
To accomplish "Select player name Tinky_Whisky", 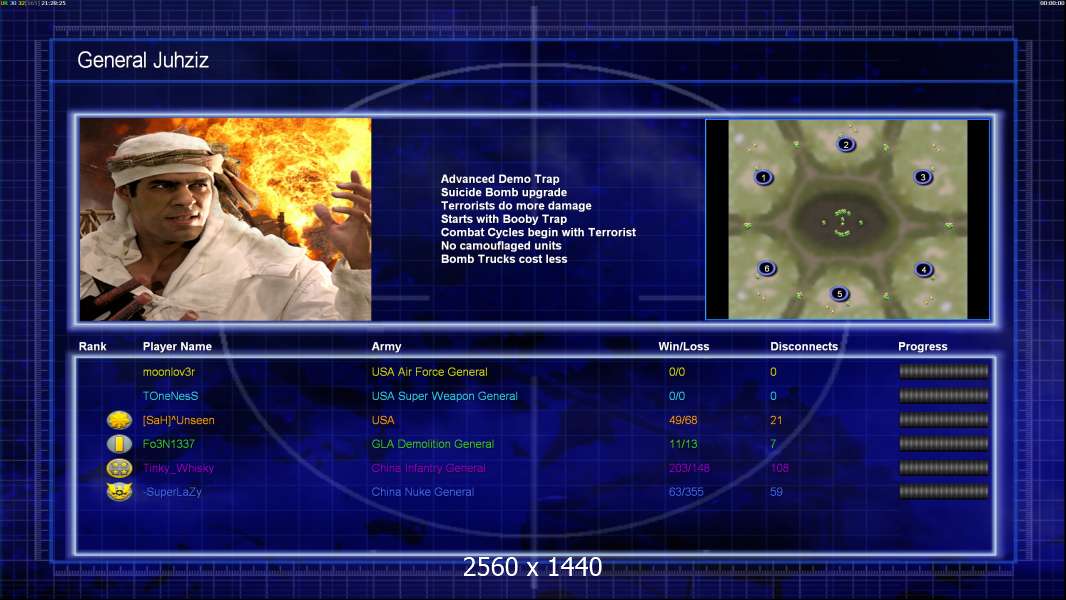I will (x=178, y=468).
